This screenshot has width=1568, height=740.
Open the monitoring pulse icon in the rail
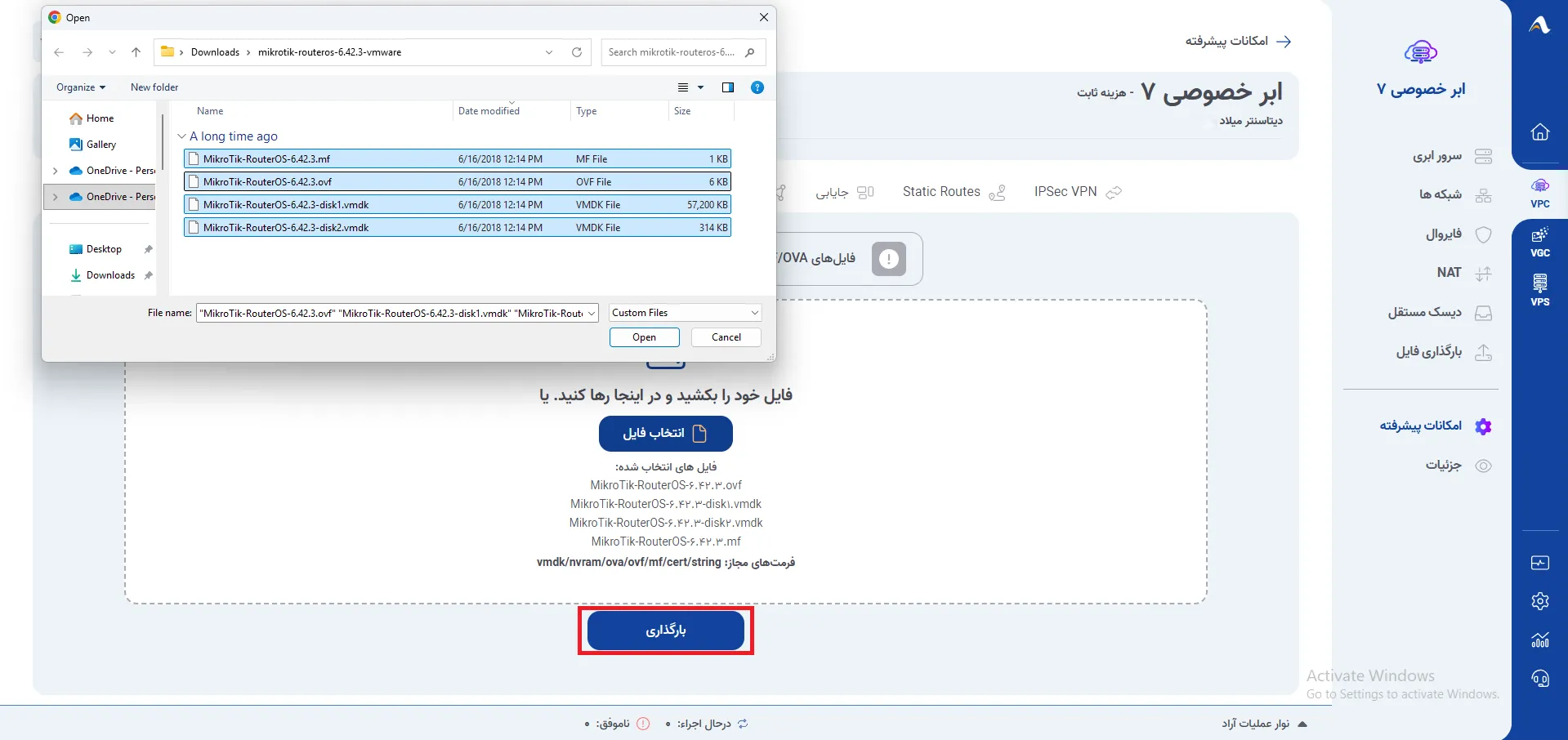point(1539,563)
